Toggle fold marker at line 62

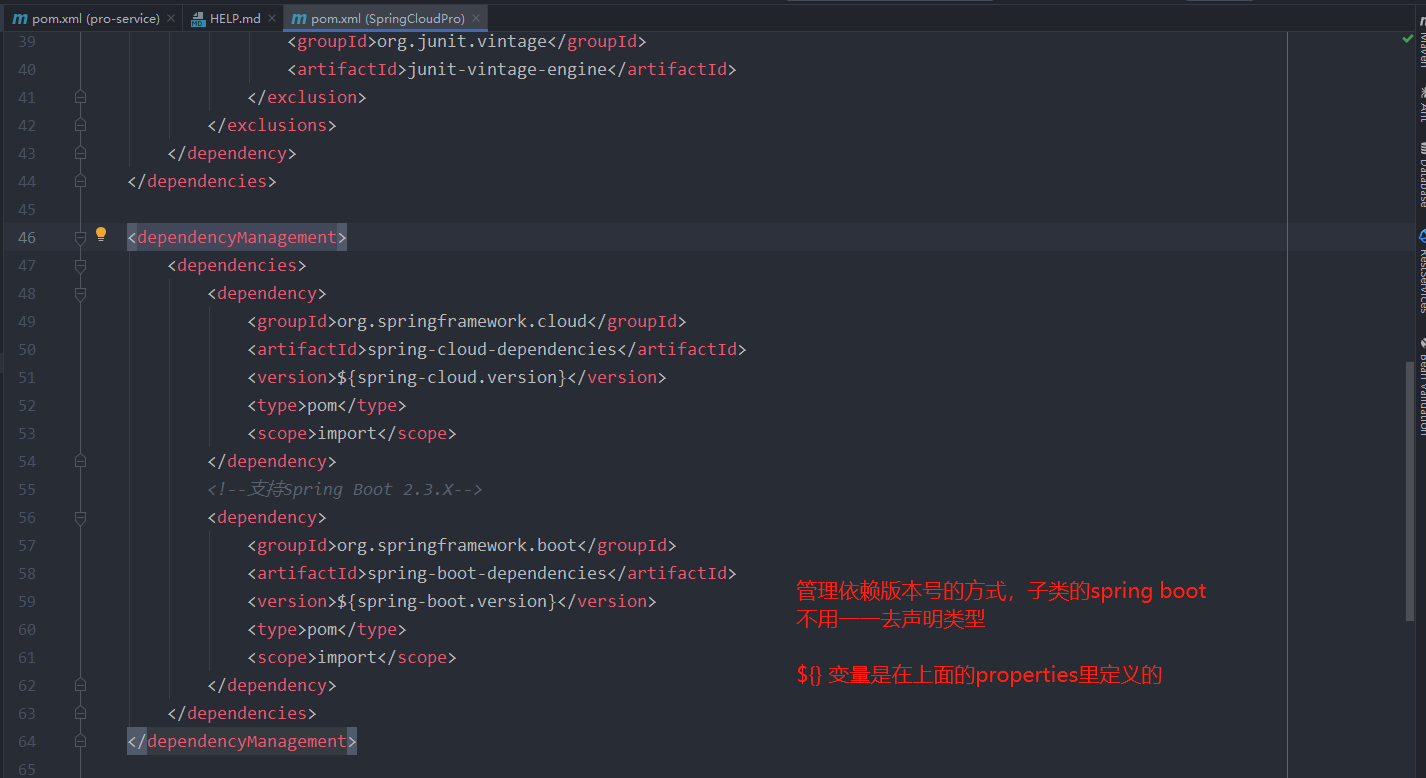tap(81, 685)
